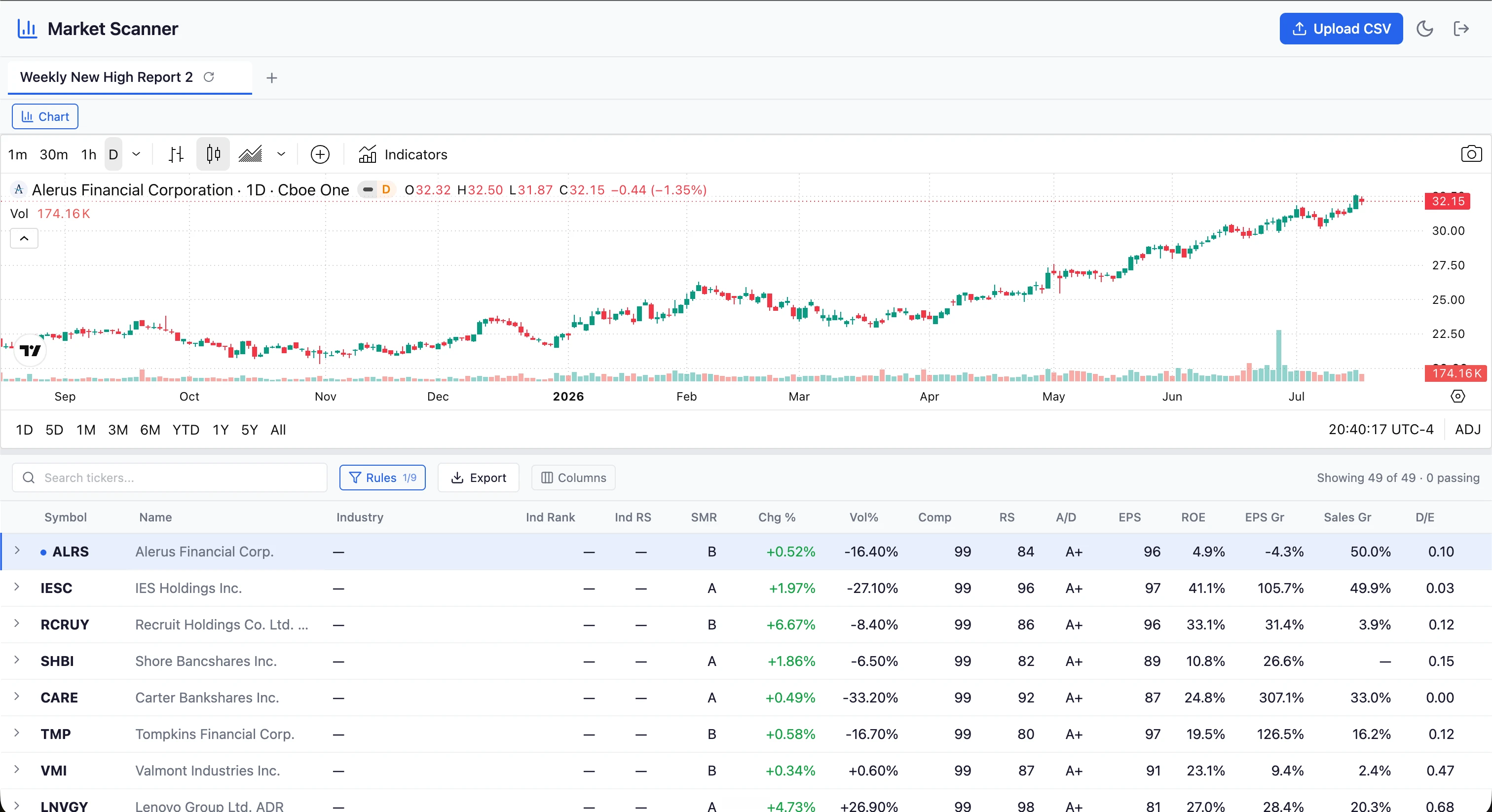Screen dimensions: 1492x812
Task: Click the CARE ticker symbol
Action: point(59,698)
